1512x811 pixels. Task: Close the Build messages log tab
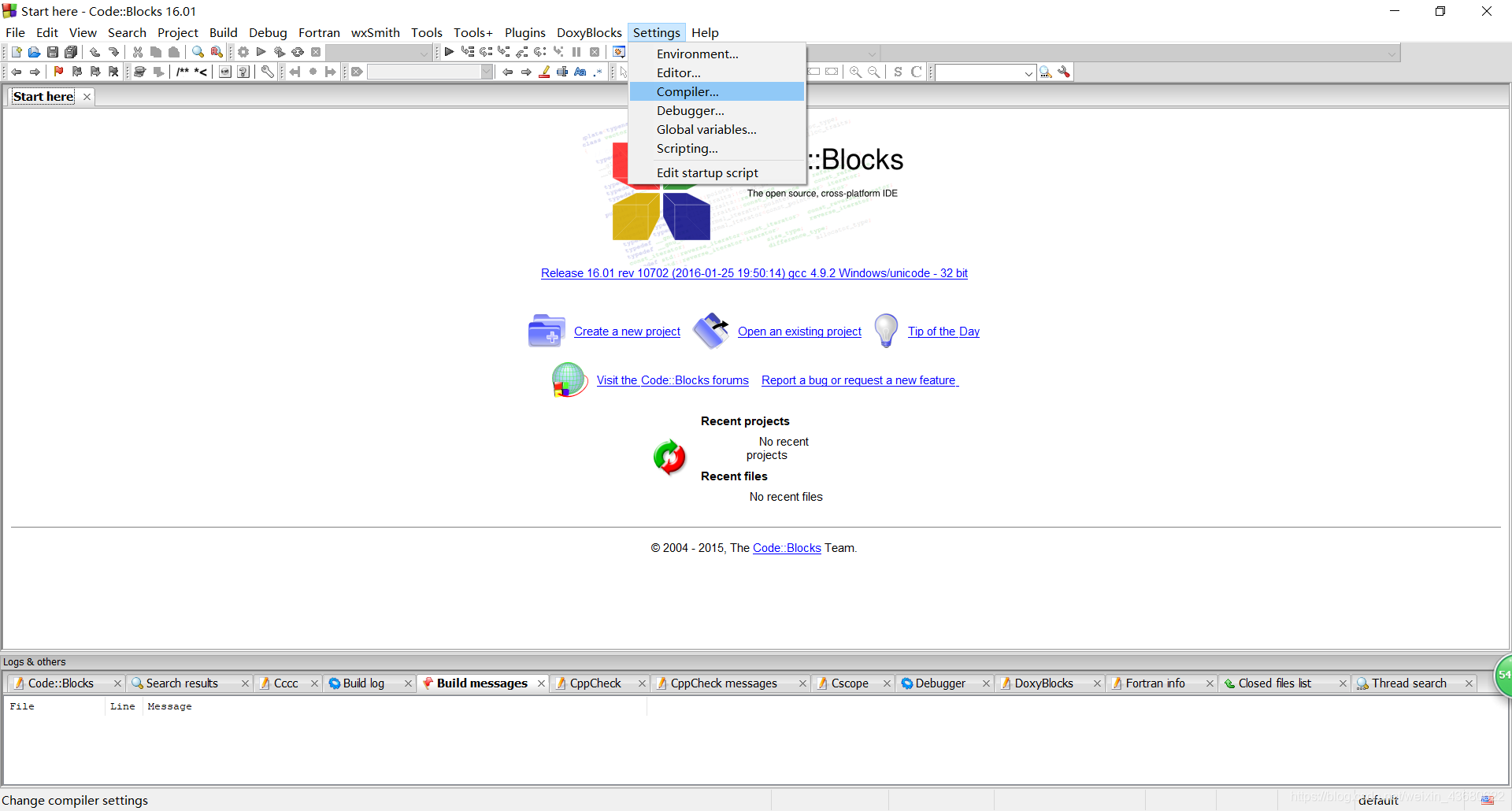[x=541, y=683]
